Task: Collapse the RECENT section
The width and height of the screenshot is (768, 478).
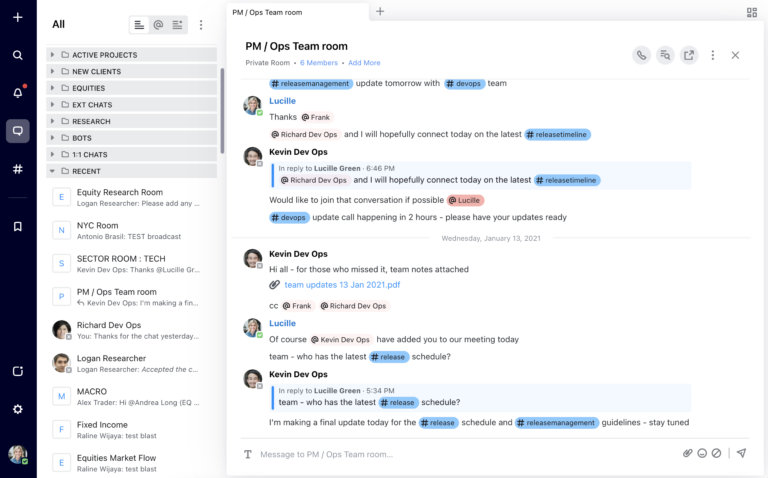Action: click(x=52, y=171)
